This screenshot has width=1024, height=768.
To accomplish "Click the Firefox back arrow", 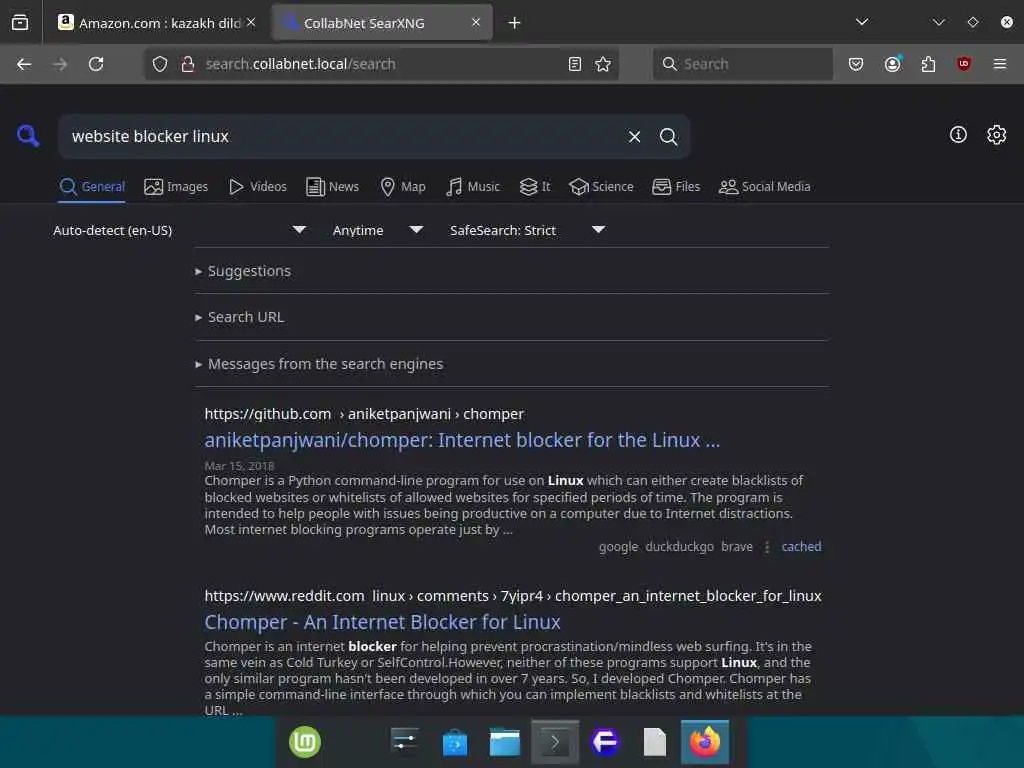I will (24, 64).
